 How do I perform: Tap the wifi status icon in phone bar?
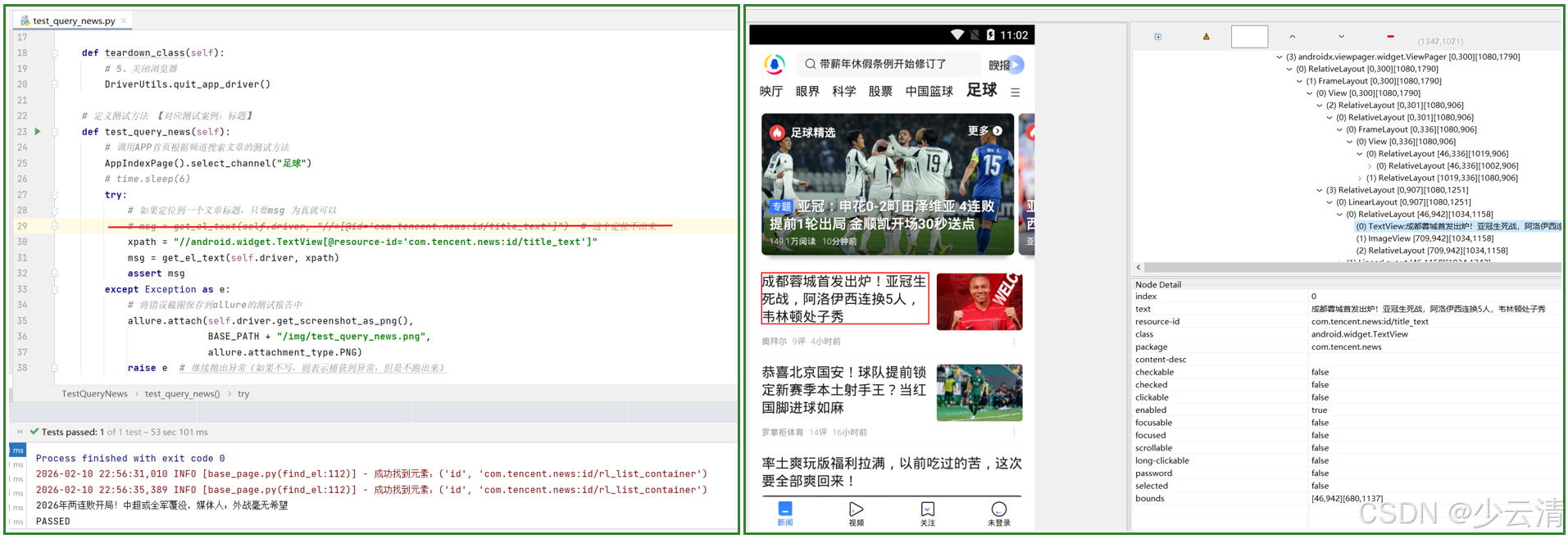[x=957, y=35]
